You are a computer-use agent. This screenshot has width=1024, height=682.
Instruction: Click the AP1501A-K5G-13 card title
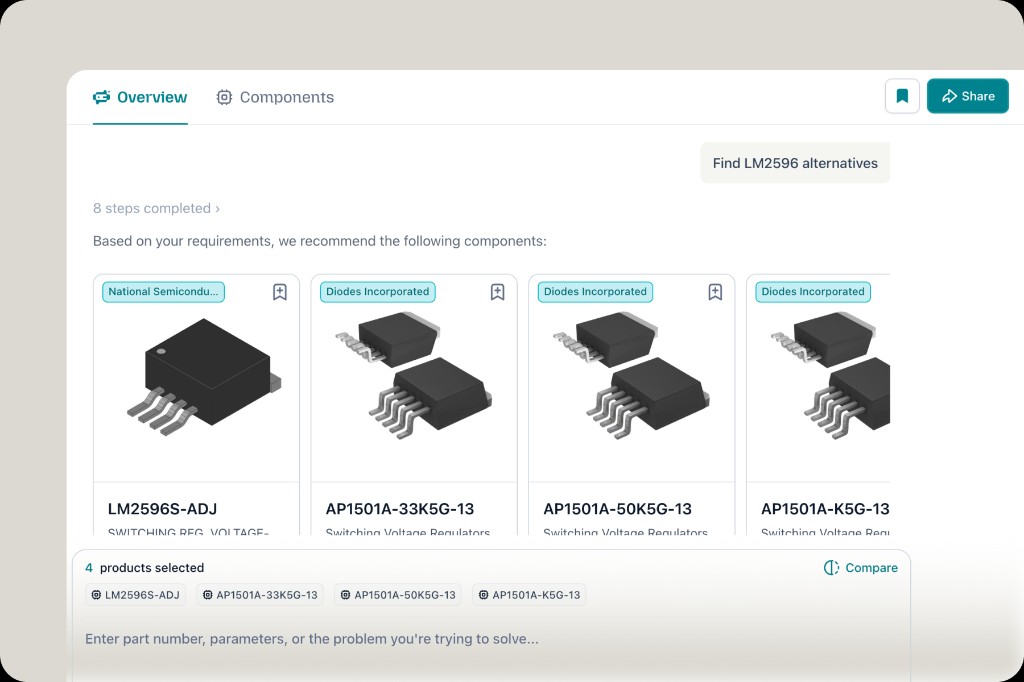(825, 509)
